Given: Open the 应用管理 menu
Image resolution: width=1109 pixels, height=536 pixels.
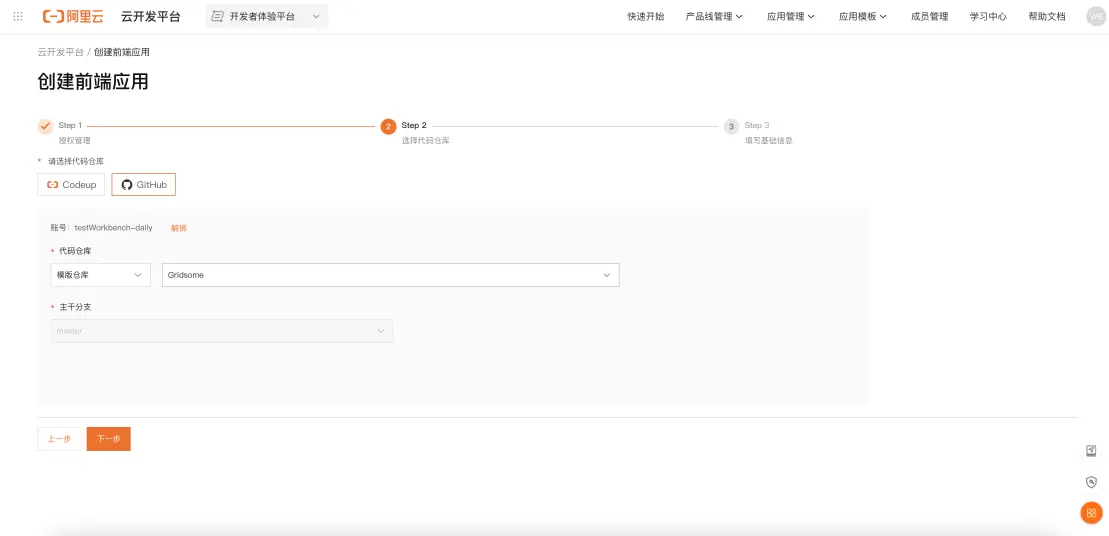Looking at the screenshot, I should click(x=790, y=17).
